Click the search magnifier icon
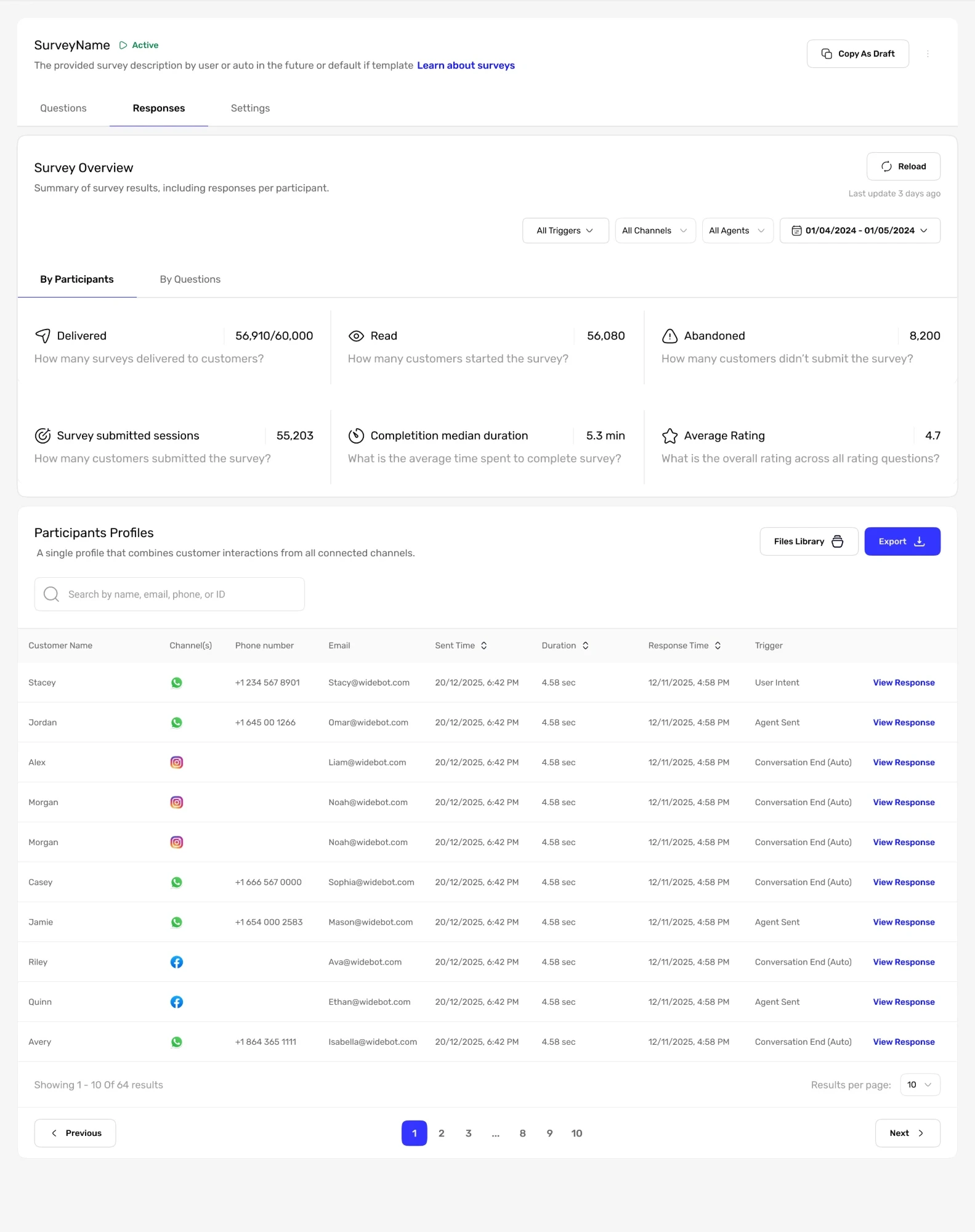 click(x=52, y=594)
